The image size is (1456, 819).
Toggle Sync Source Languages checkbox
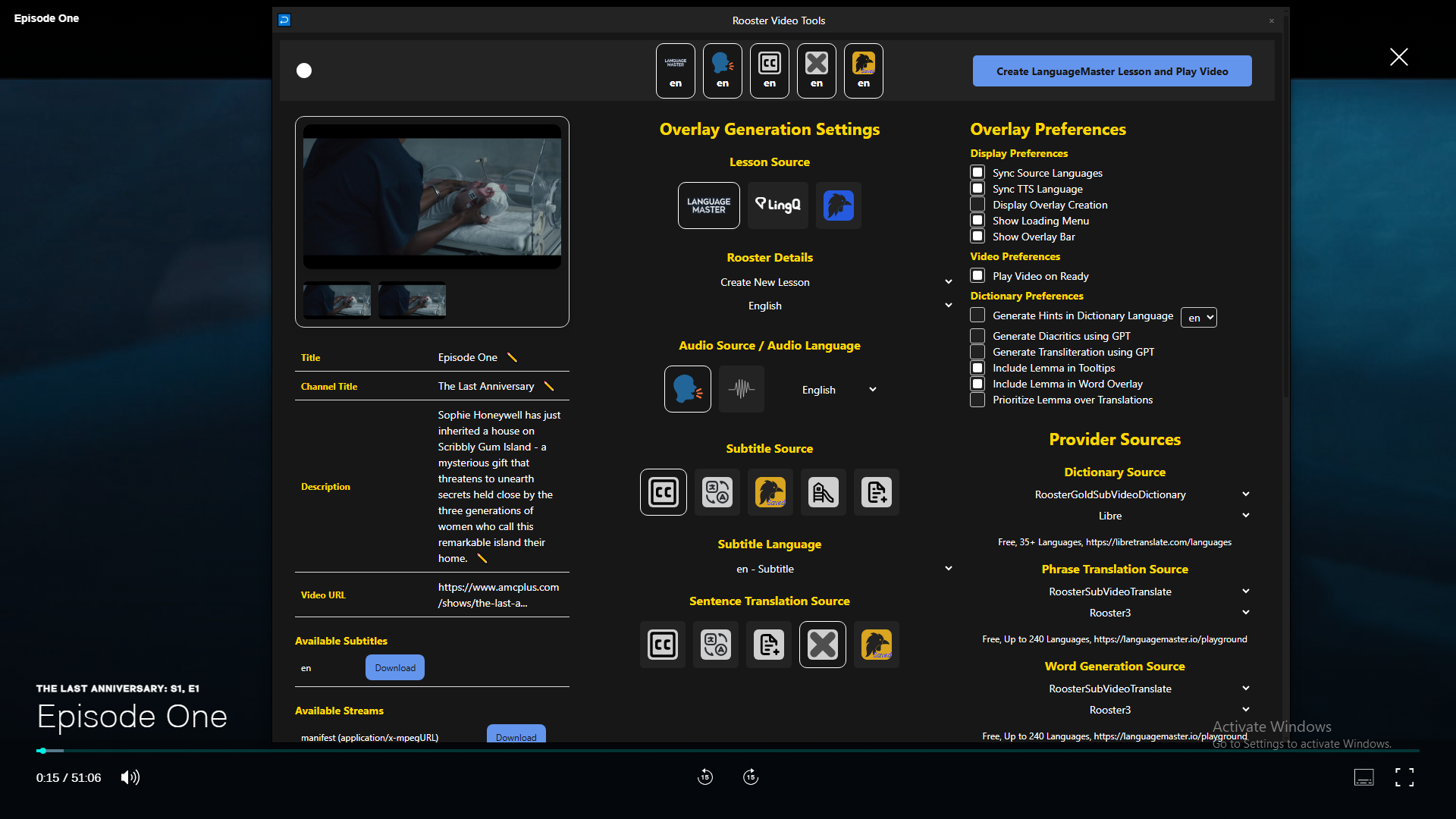click(977, 173)
